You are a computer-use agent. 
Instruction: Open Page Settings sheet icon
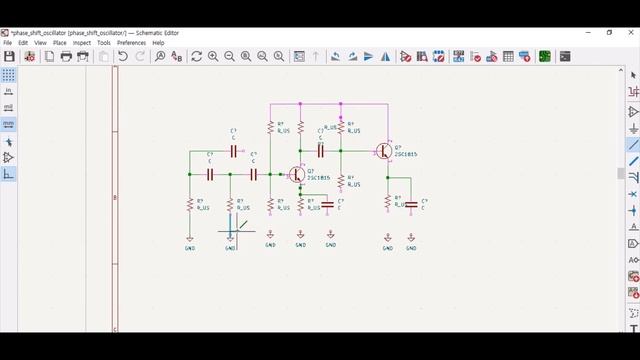(x=49, y=56)
